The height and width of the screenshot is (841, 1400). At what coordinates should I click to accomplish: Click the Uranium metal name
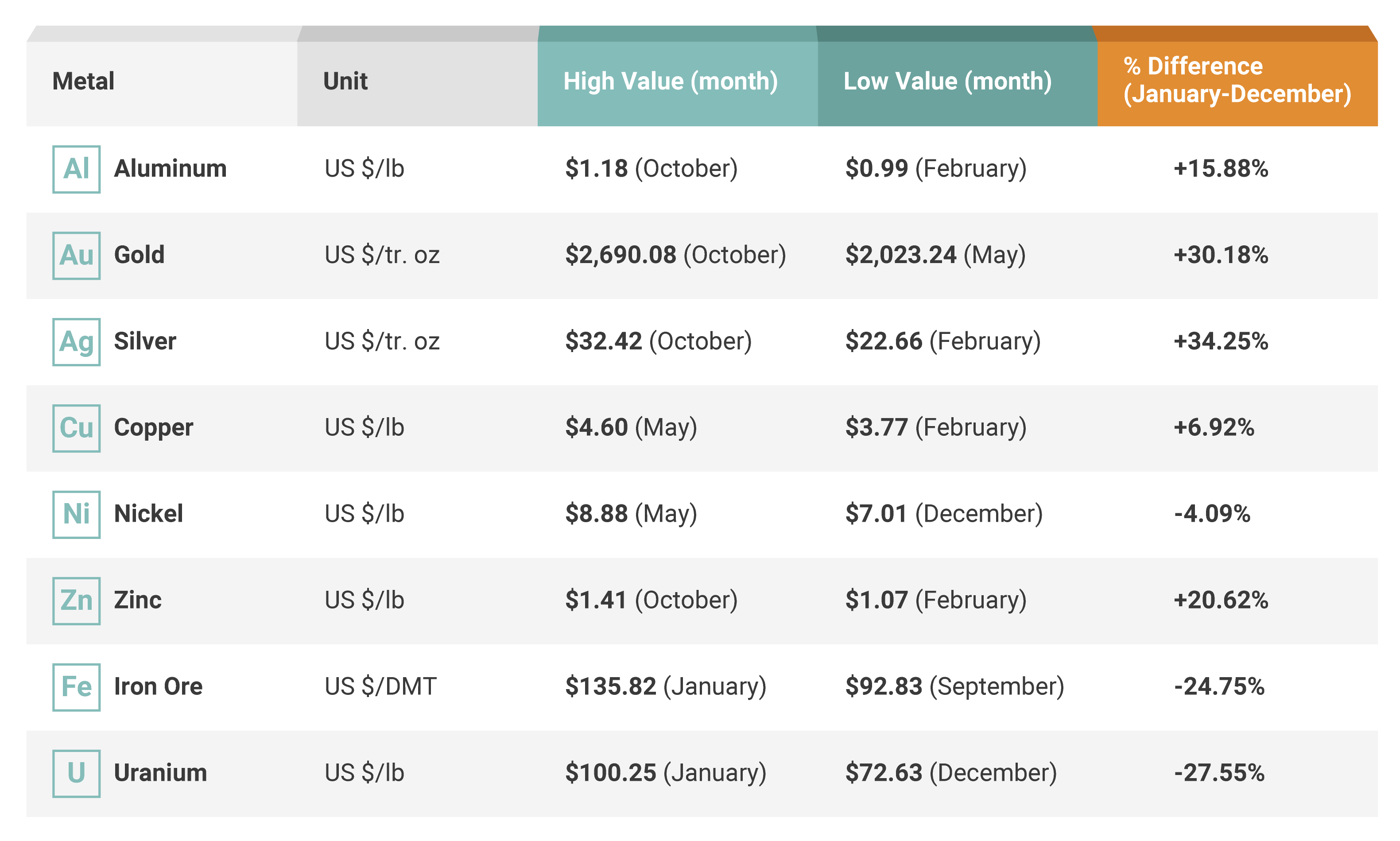click(160, 772)
